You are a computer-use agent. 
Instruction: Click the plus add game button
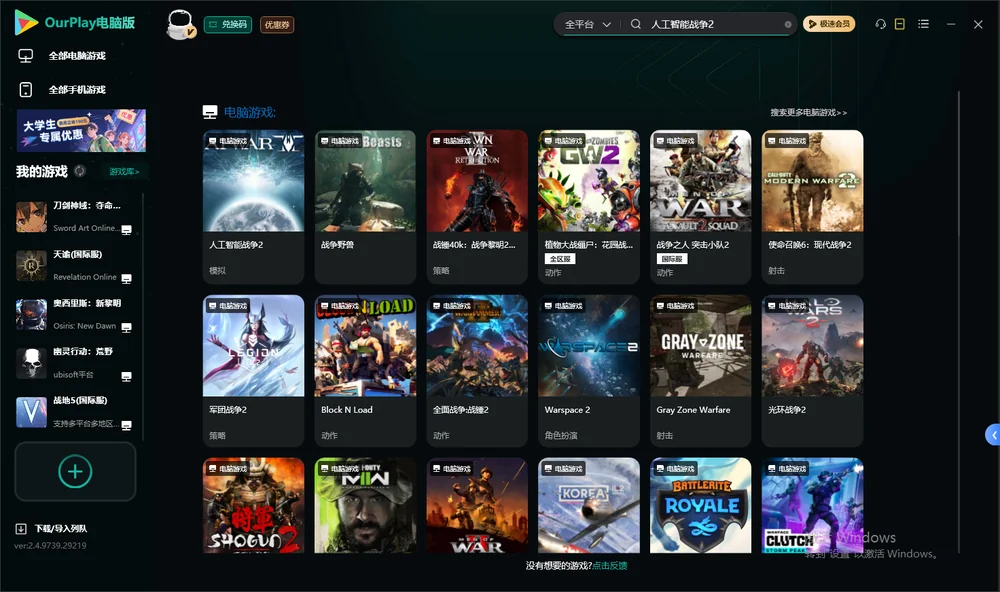coord(75,471)
